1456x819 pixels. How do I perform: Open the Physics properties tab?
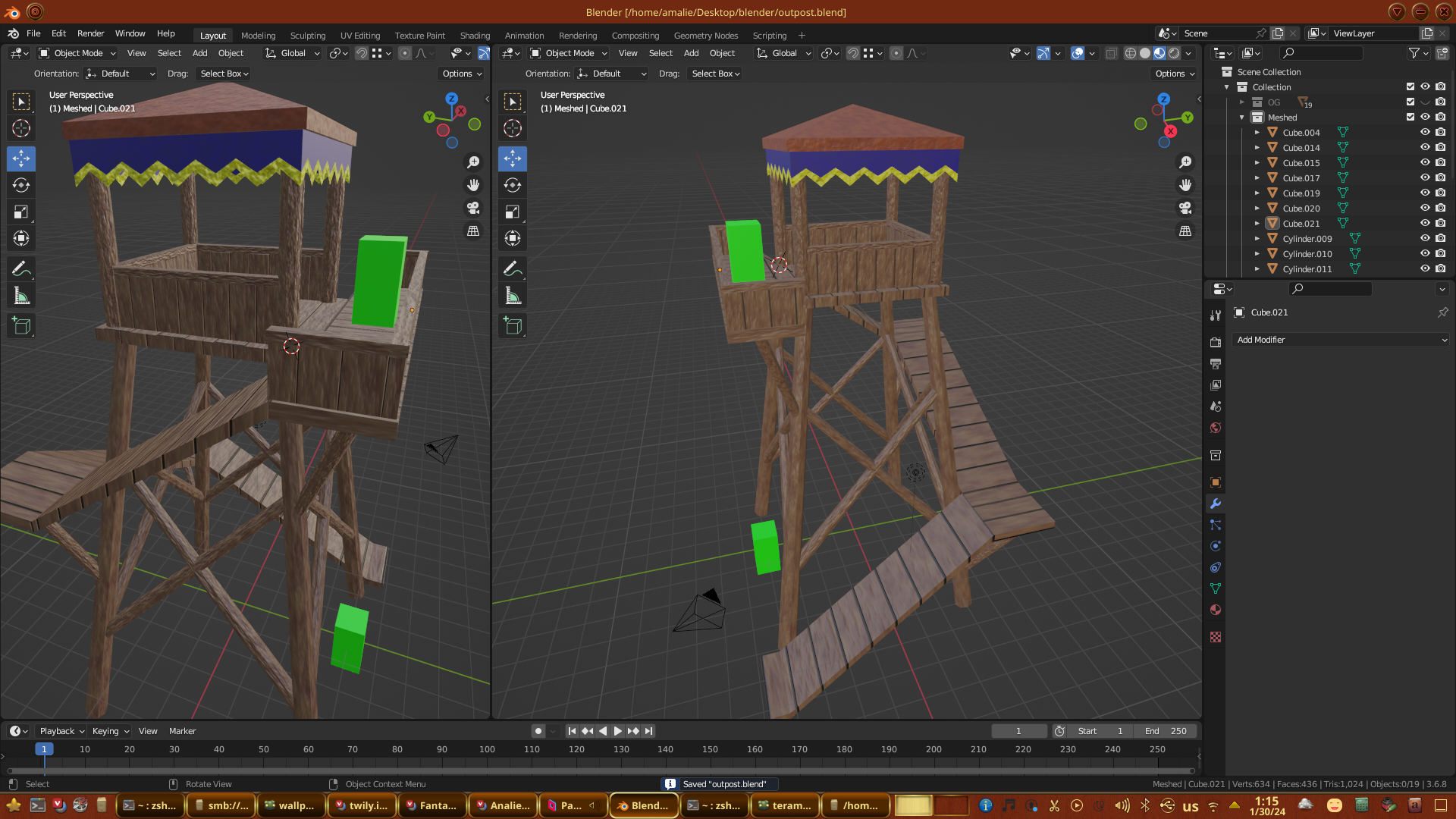tap(1216, 546)
